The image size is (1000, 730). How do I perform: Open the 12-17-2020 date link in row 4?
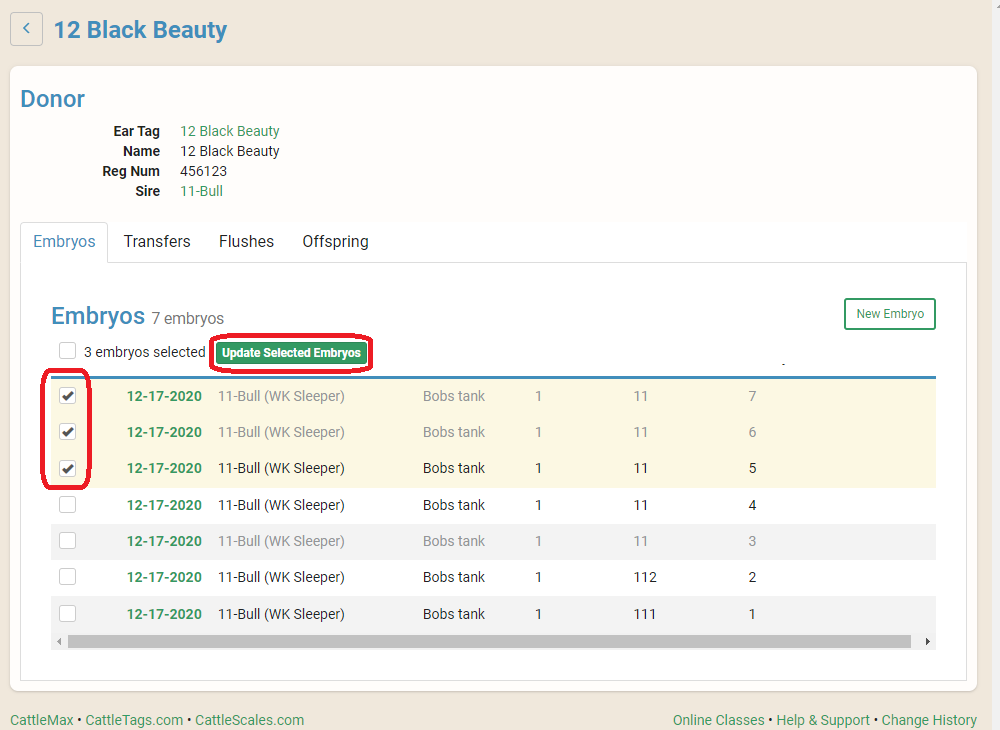click(x=164, y=505)
